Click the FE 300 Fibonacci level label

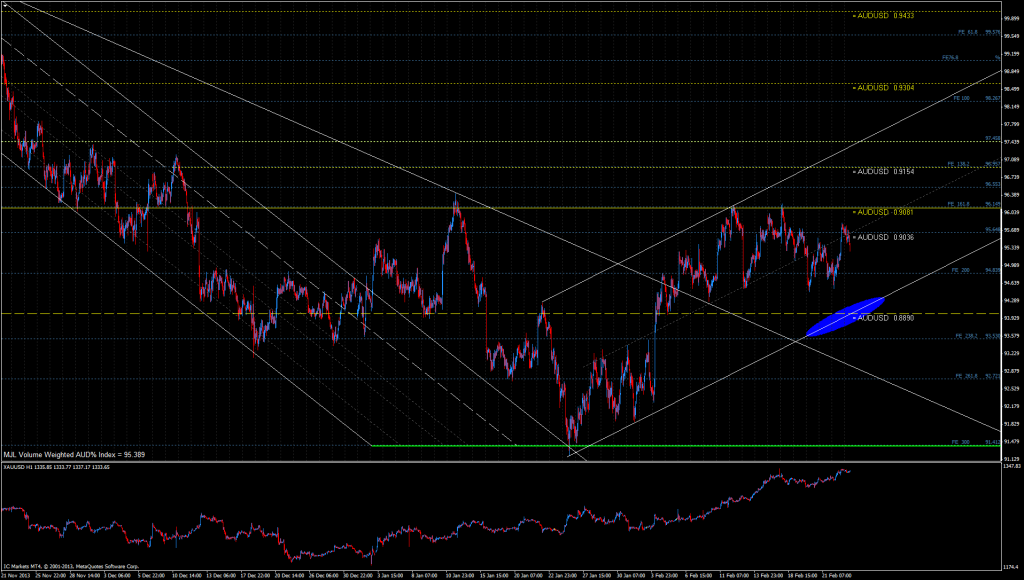point(961,442)
